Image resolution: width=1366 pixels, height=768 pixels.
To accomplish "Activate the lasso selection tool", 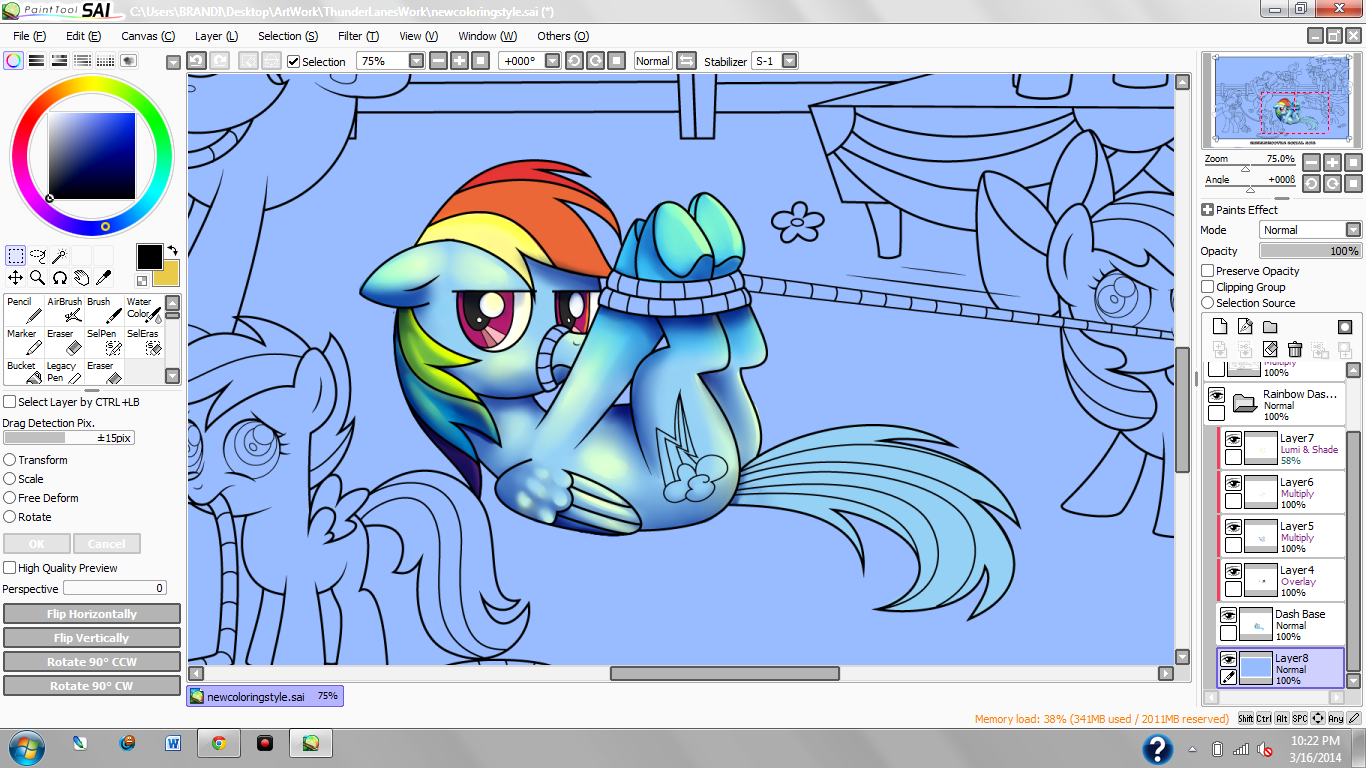I will click(x=38, y=256).
